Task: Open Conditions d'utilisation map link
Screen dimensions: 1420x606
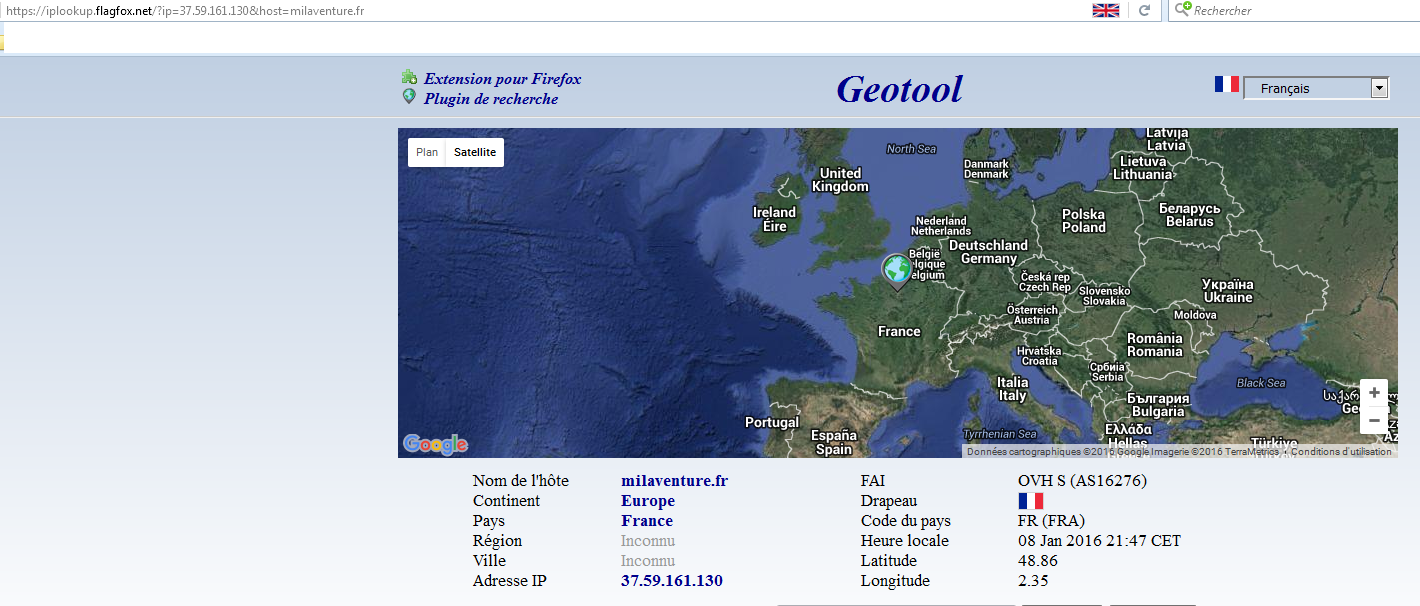Action: tap(1341, 452)
